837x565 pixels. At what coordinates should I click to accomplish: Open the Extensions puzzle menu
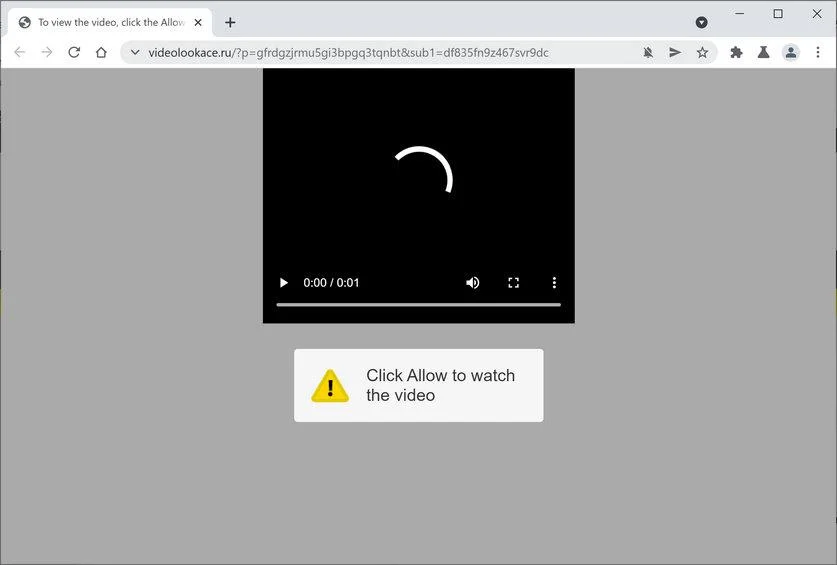pos(736,52)
